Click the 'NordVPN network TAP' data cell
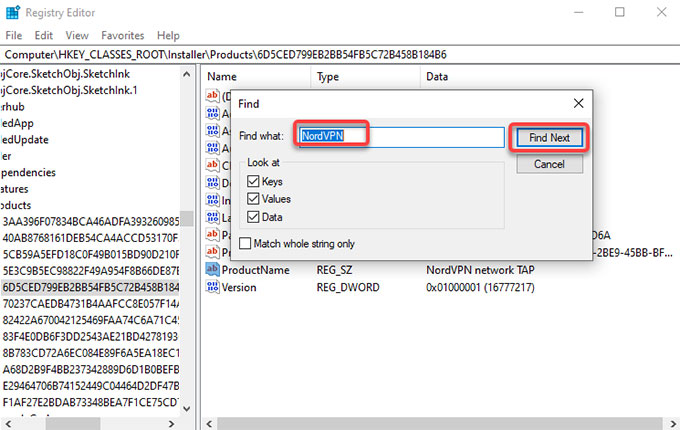Screen dimensions: 680x430 click(480, 270)
